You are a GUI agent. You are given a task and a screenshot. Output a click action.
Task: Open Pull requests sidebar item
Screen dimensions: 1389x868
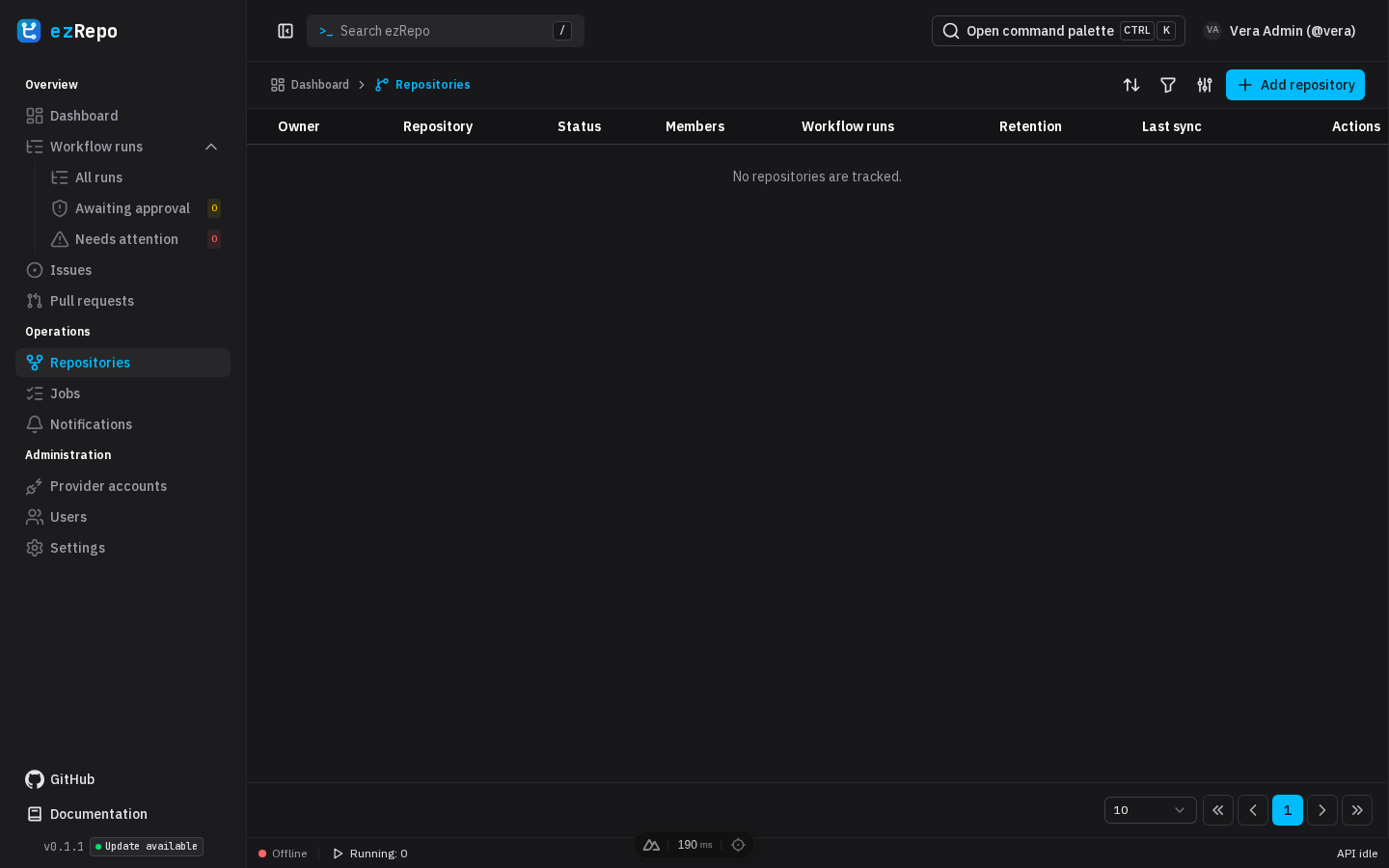[x=123, y=301]
